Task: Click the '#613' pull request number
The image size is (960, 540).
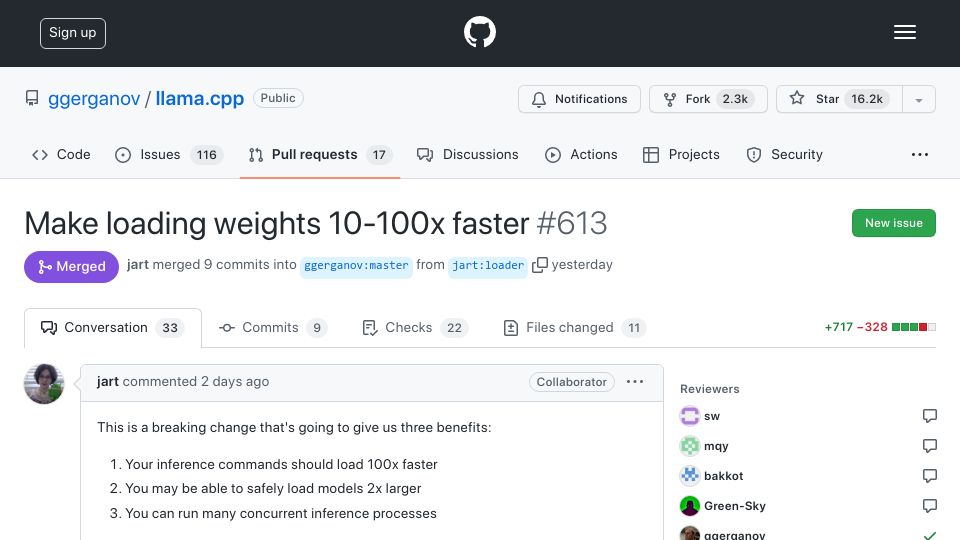Action: [x=572, y=223]
